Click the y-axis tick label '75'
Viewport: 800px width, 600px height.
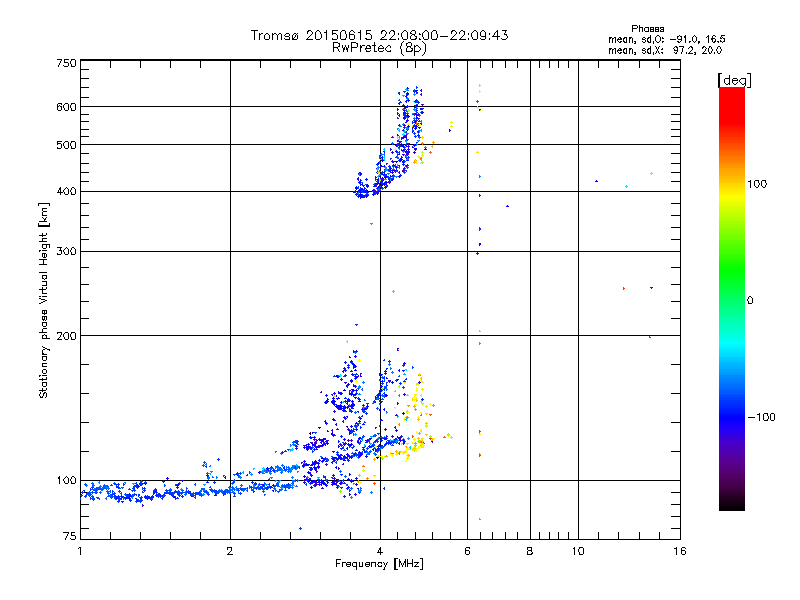(70, 536)
